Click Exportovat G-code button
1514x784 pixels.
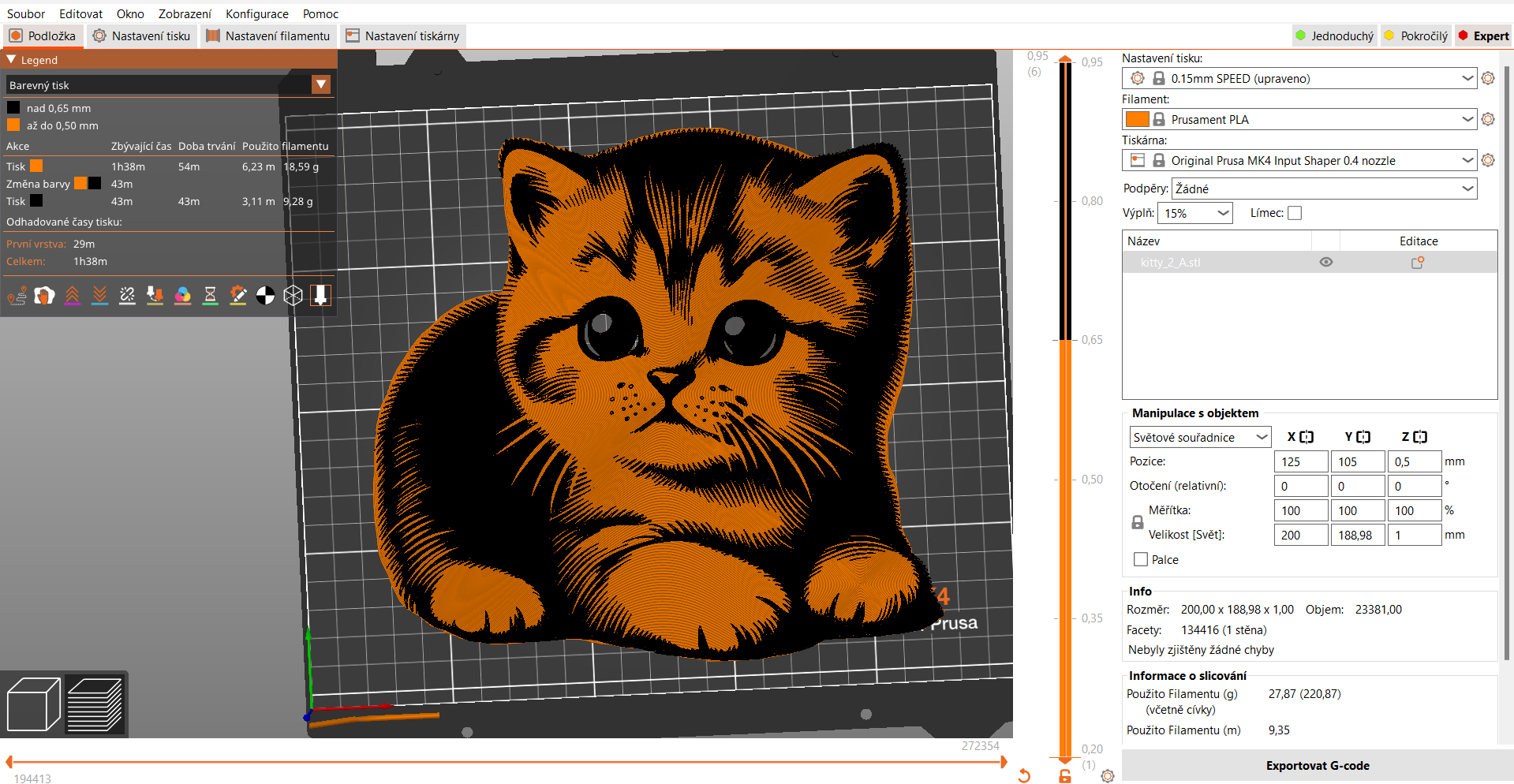pyautogui.click(x=1317, y=765)
